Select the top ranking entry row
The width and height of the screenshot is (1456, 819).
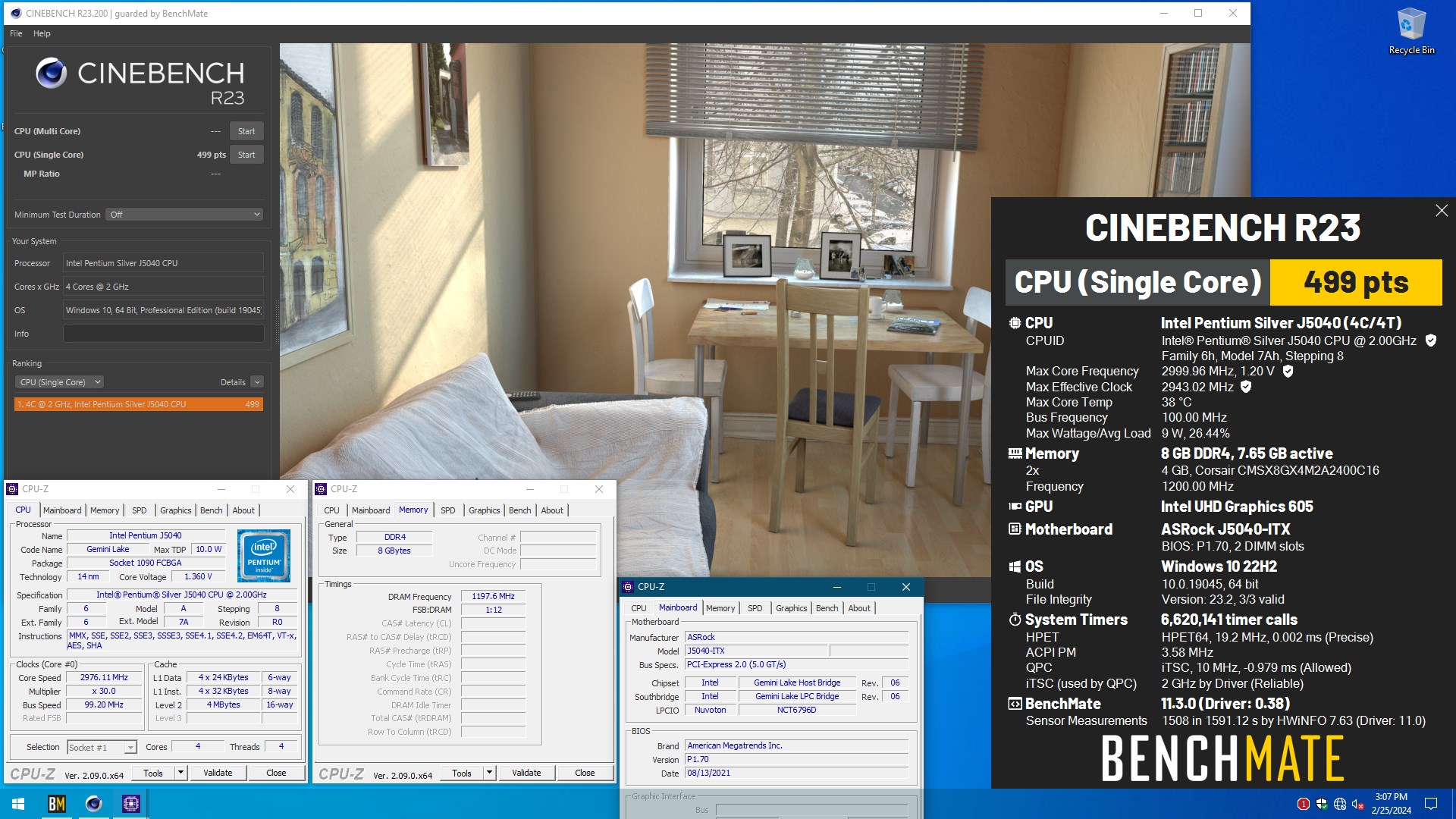click(139, 404)
